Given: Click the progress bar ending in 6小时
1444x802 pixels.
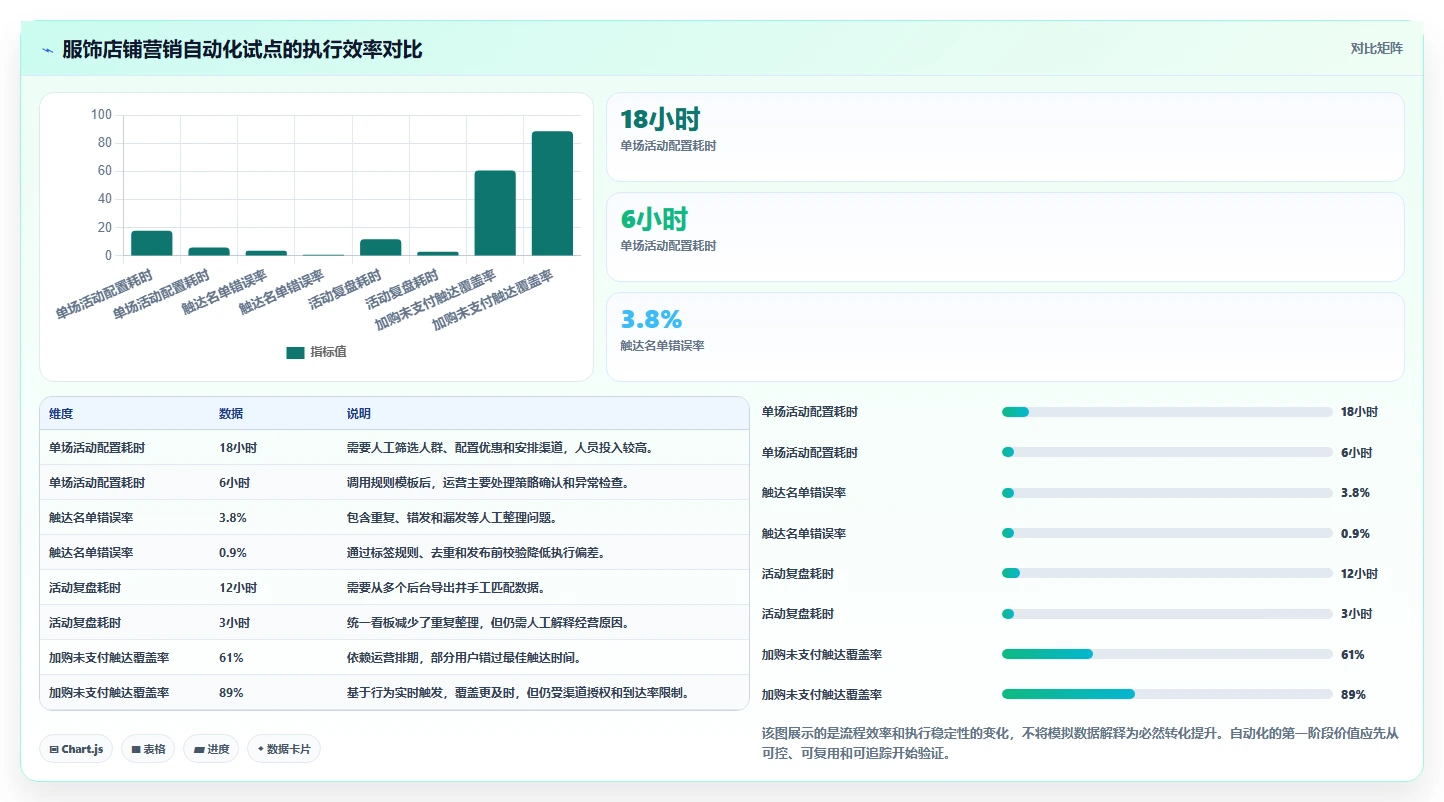Looking at the screenshot, I should (1167, 452).
